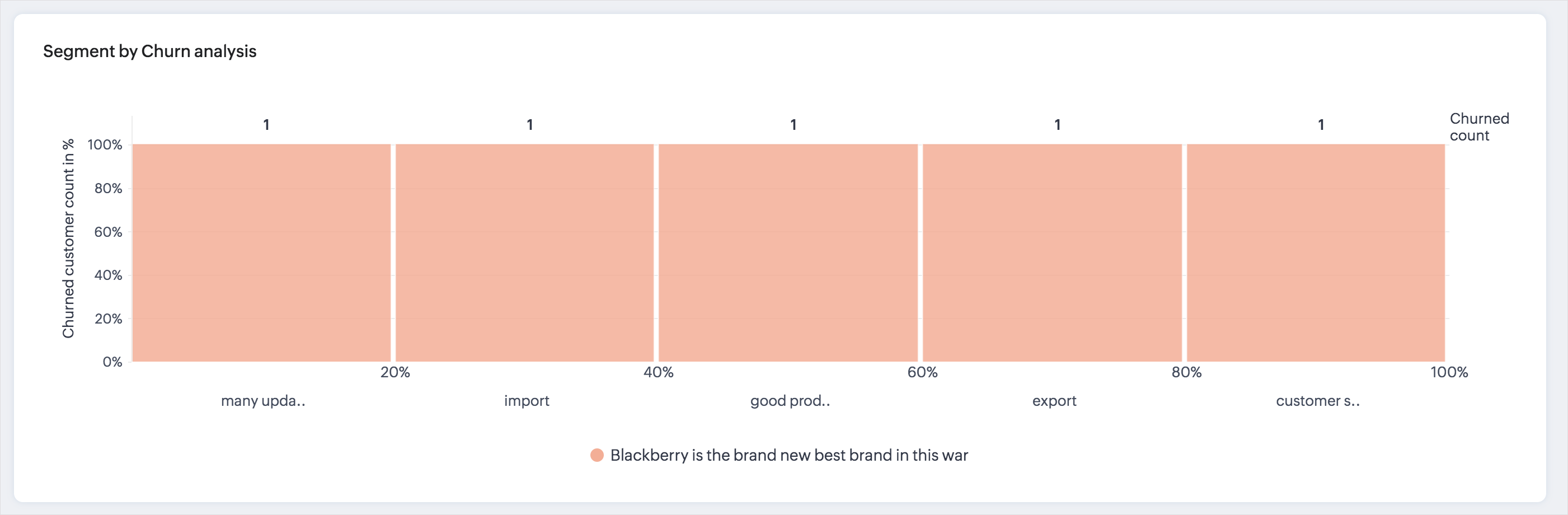Click the 'many upda..' segment bar
This screenshot has width=1568, height=515.
click(x=261, y=252)
